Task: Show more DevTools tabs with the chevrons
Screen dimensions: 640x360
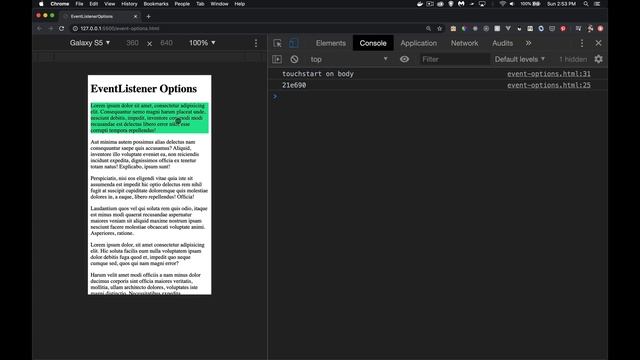Action: pos(528,43)
